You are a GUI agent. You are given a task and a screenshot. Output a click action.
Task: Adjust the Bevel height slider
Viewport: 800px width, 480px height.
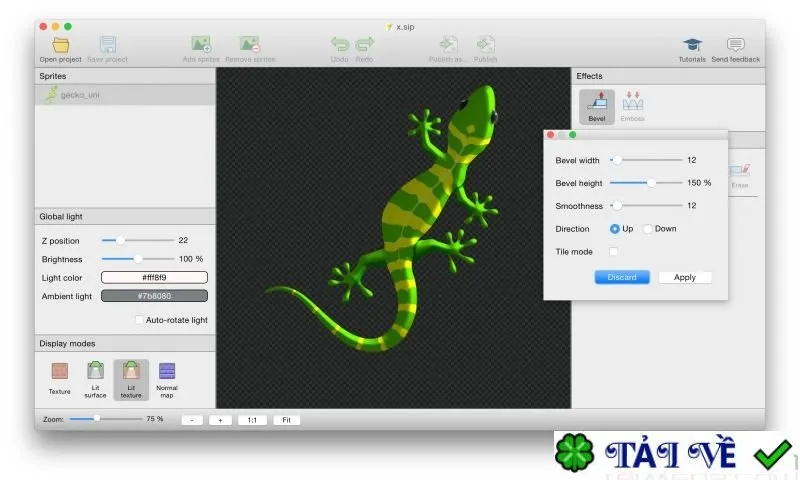click(646, 183)
